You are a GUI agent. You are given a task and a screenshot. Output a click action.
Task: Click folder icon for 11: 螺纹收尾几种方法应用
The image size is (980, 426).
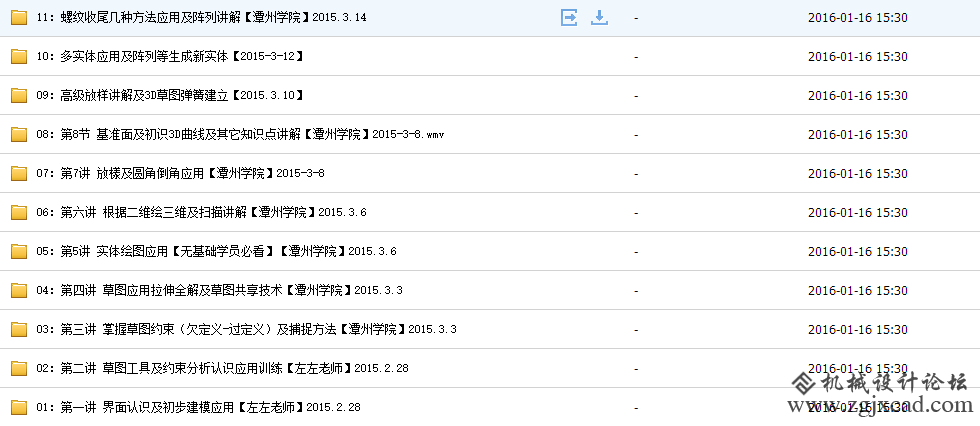(x=19, y=17)
